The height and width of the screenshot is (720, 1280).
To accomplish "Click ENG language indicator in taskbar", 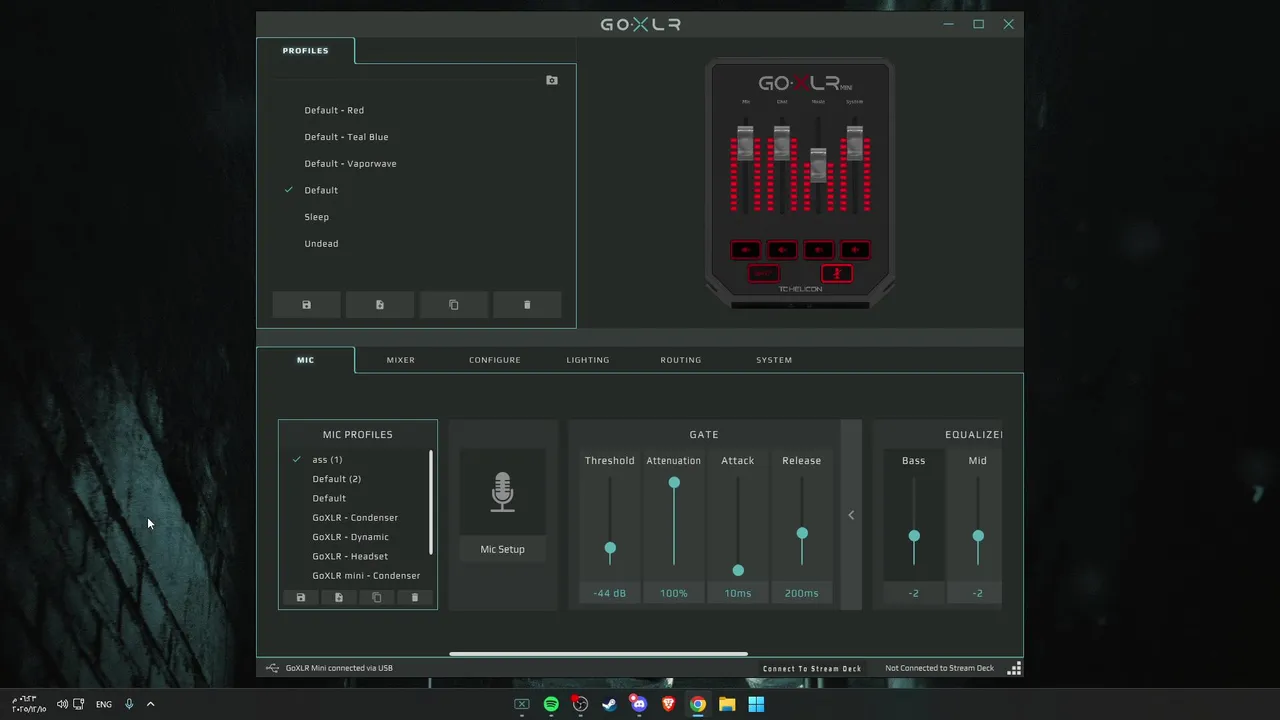I will [x=104, y=704].
